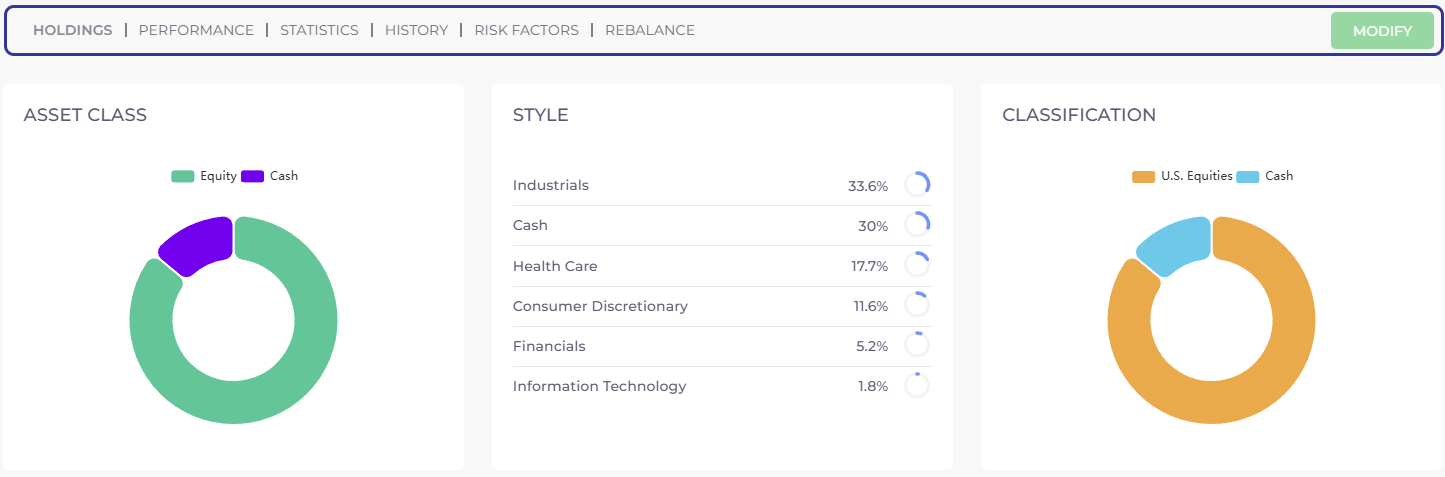Image resolution: width=1445 pixels, height=477 pixels.
Task: Click the Consumer Discretionary progress ring
Action: (x=917, y=305)
